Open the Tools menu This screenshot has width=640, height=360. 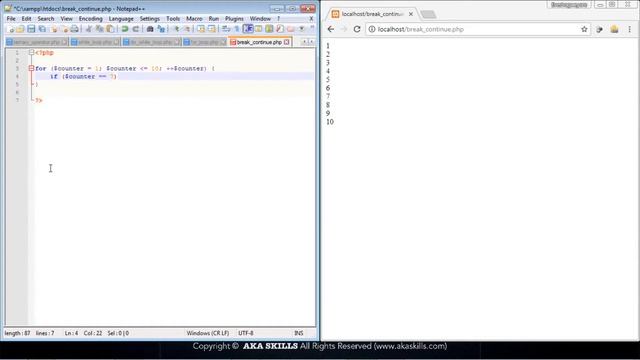[173, 19]
